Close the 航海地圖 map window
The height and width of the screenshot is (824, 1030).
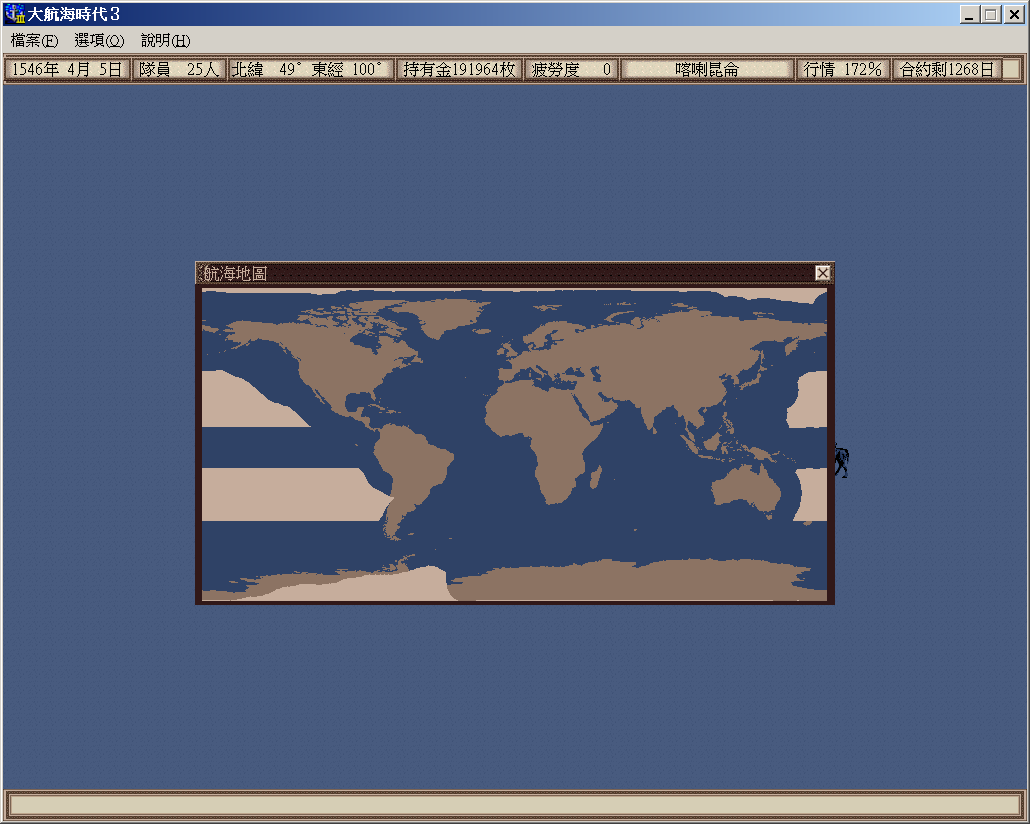tap(822, 273)
